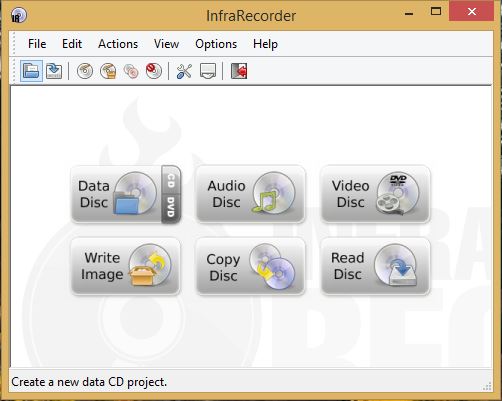Image resolution: width=502 pixels, height=401 pixels.
Task: Click the burn compilation disc toolbar icon
Action: pyautogui.click(x=85, y=71)
